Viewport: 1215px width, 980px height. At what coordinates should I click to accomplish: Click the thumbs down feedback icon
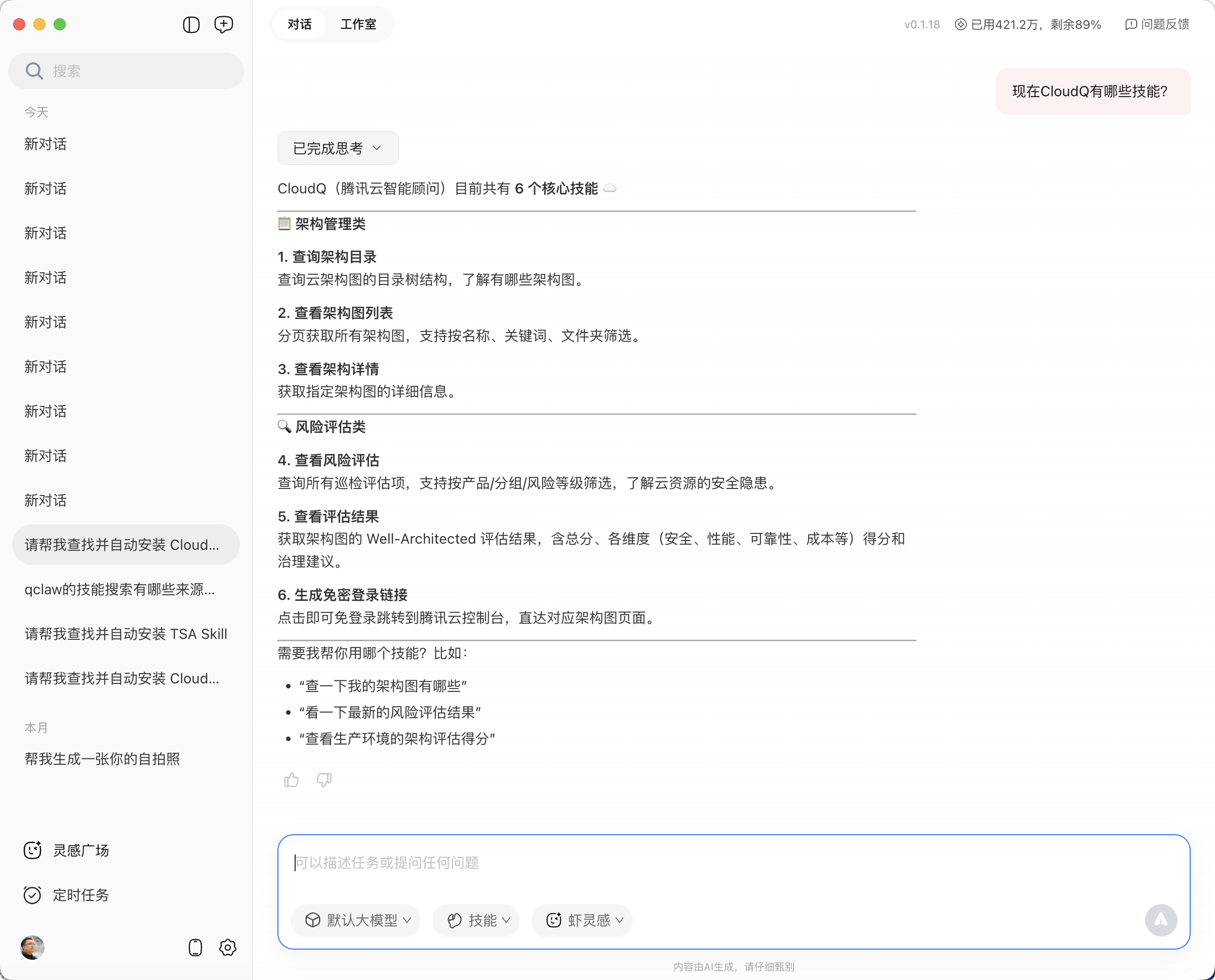tap(324, 780)
